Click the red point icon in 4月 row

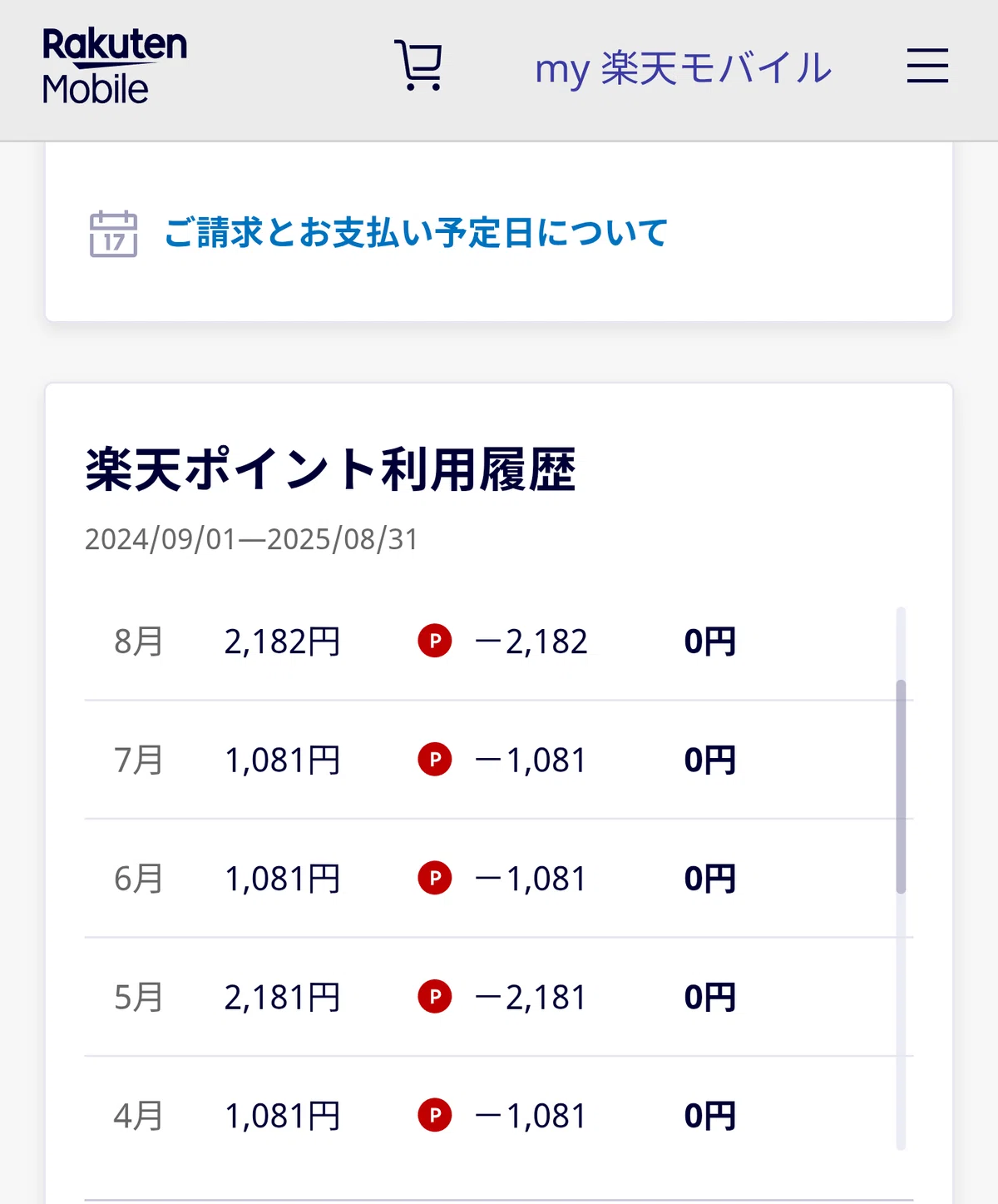point(435,1116)
